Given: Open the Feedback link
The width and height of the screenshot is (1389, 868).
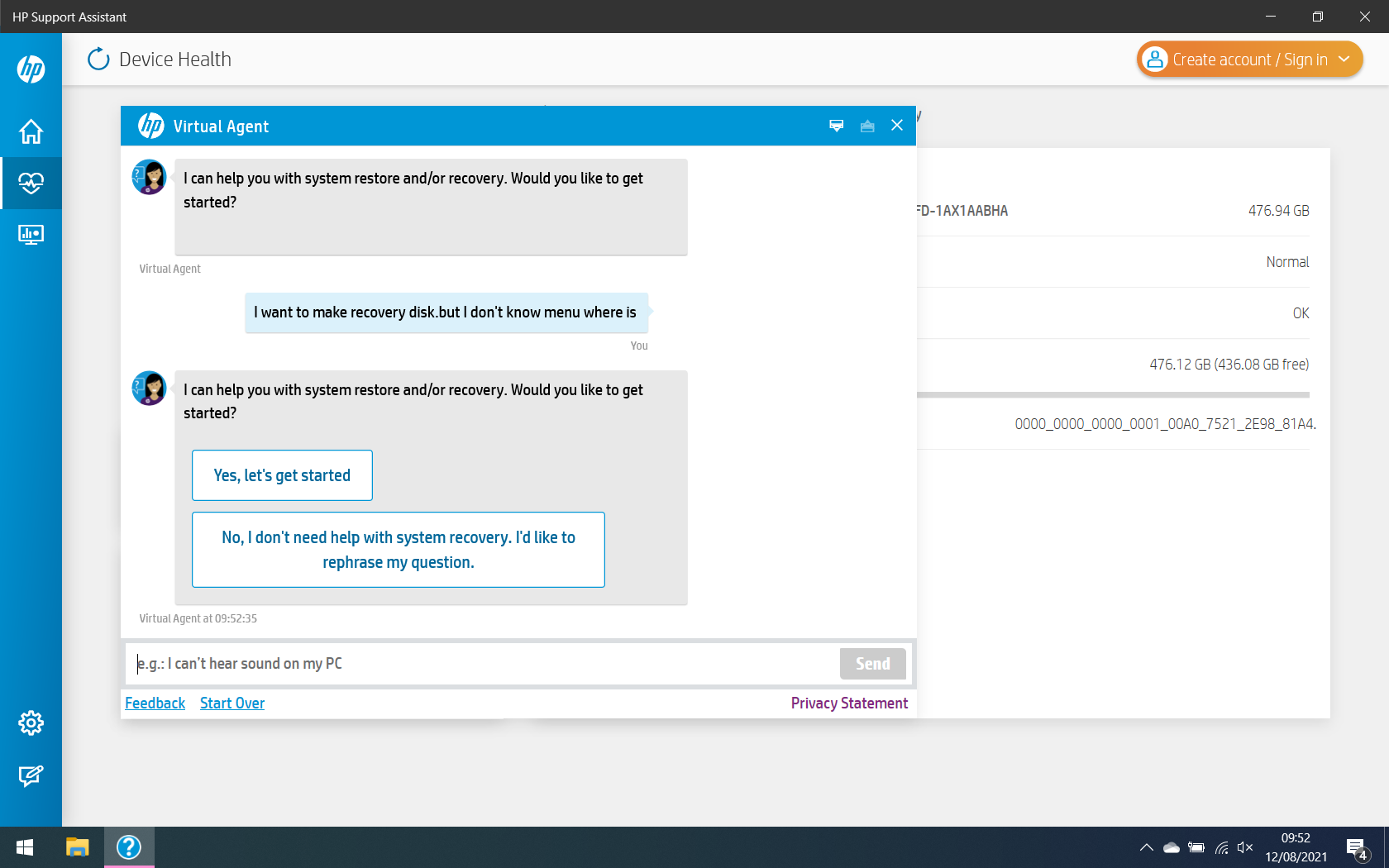Looking at the screenshot, I should (x=155, y=703).
